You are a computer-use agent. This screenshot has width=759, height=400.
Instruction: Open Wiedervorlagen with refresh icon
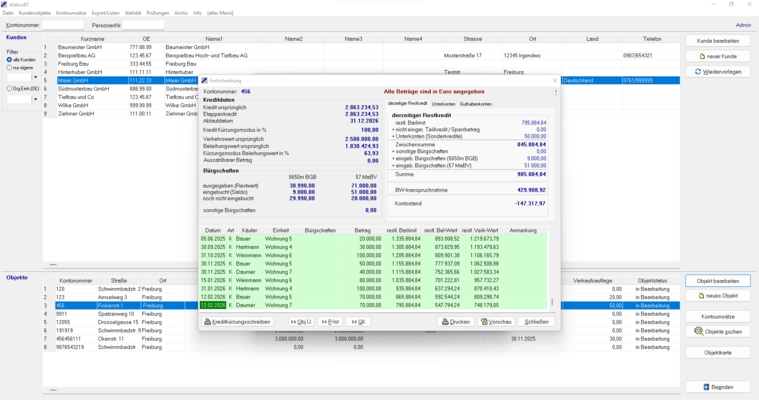pyautogui.click(x=717, y=72)
